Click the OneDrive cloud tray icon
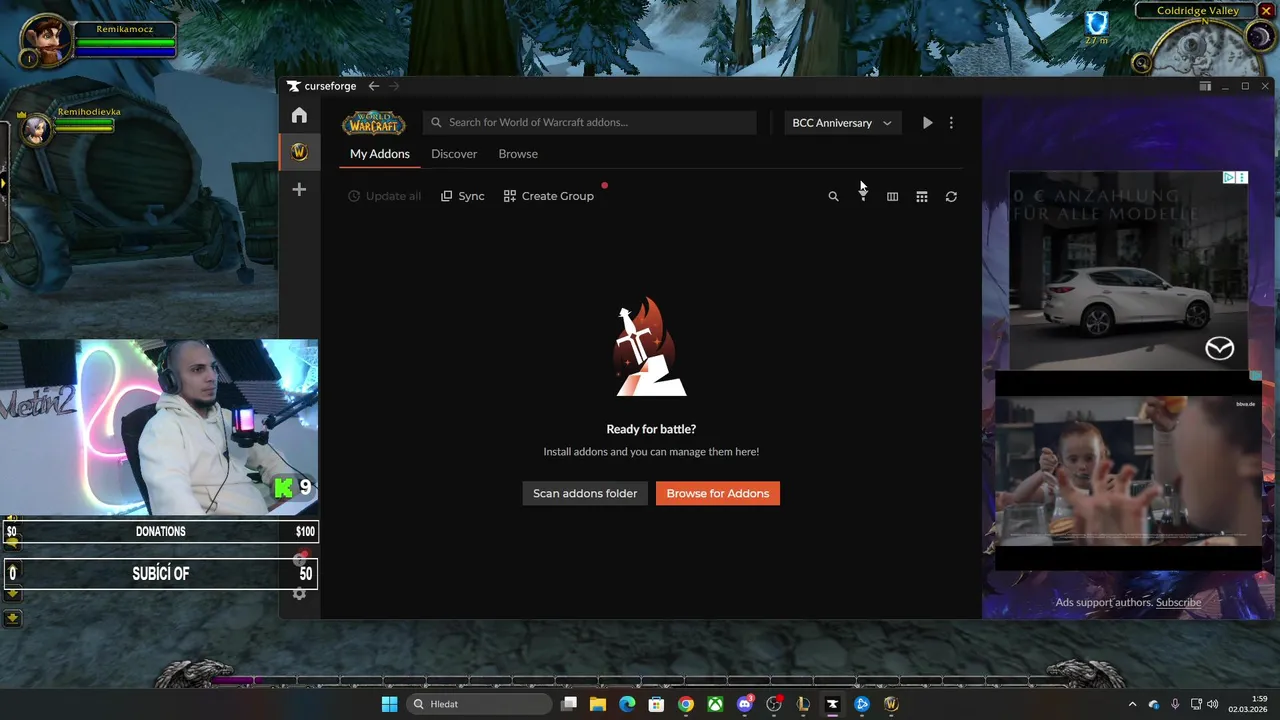This screenshot has width=1280, height=720. (x=1154, y=704)
